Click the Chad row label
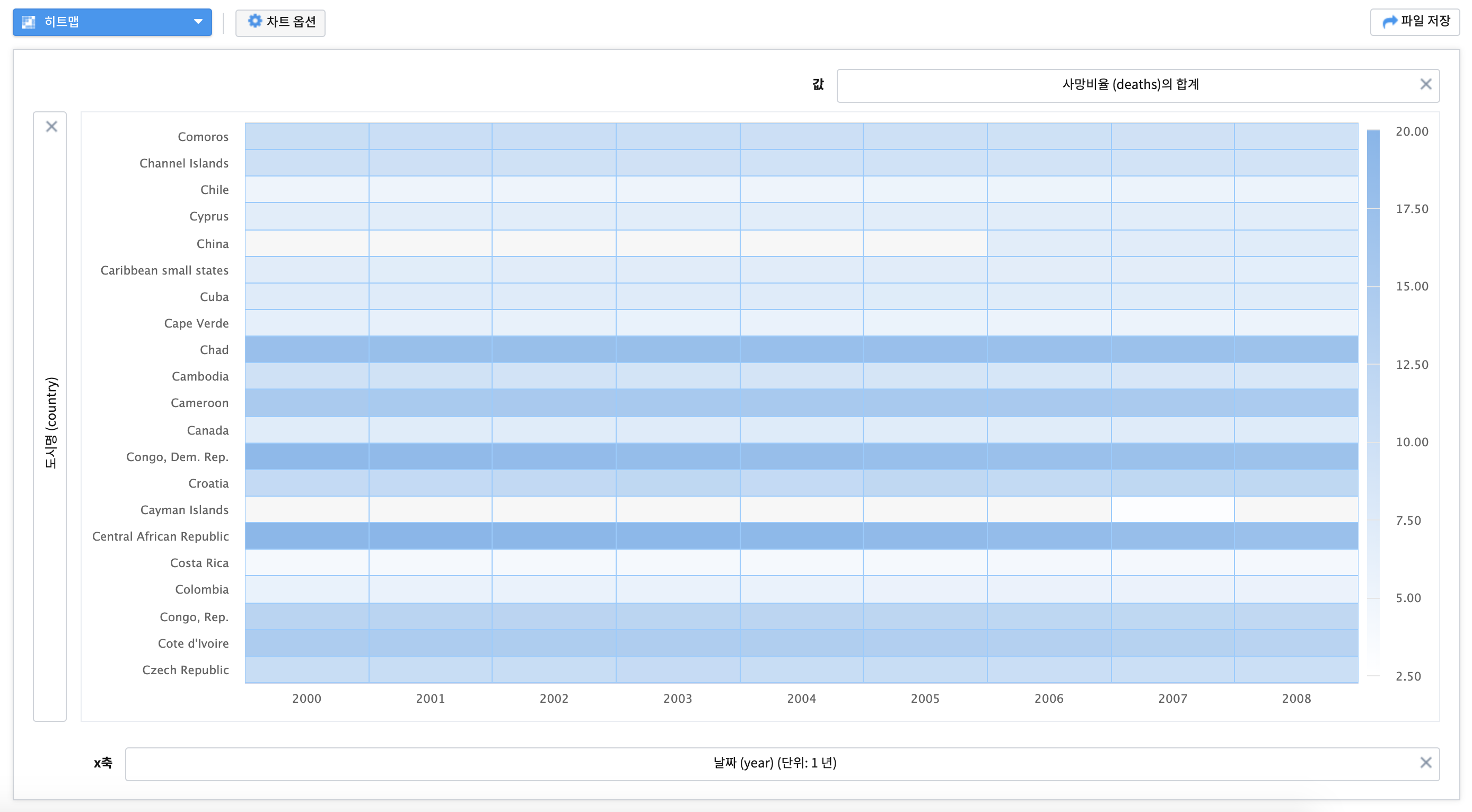Viewport: 1472px width, 812px height. (x=214, y=350)
